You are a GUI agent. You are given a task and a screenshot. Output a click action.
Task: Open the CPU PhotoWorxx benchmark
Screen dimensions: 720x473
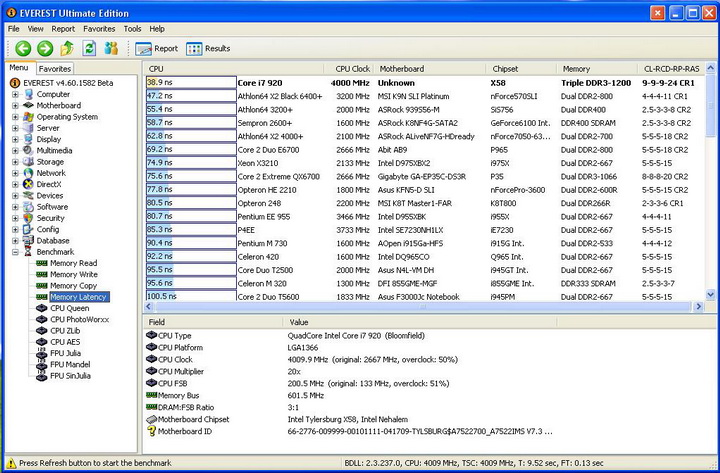[79, 320]
